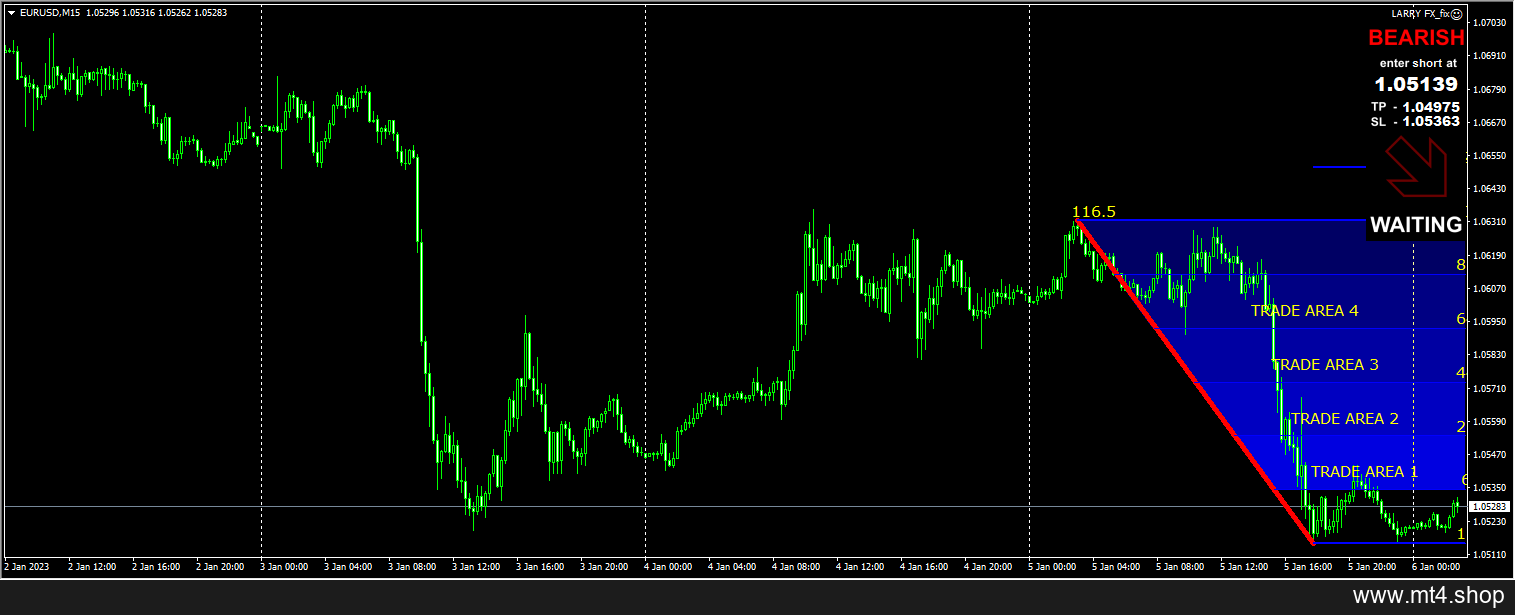Click the 1.05350 price axis label
The image size is (1515, 615).
point(1491,488)
